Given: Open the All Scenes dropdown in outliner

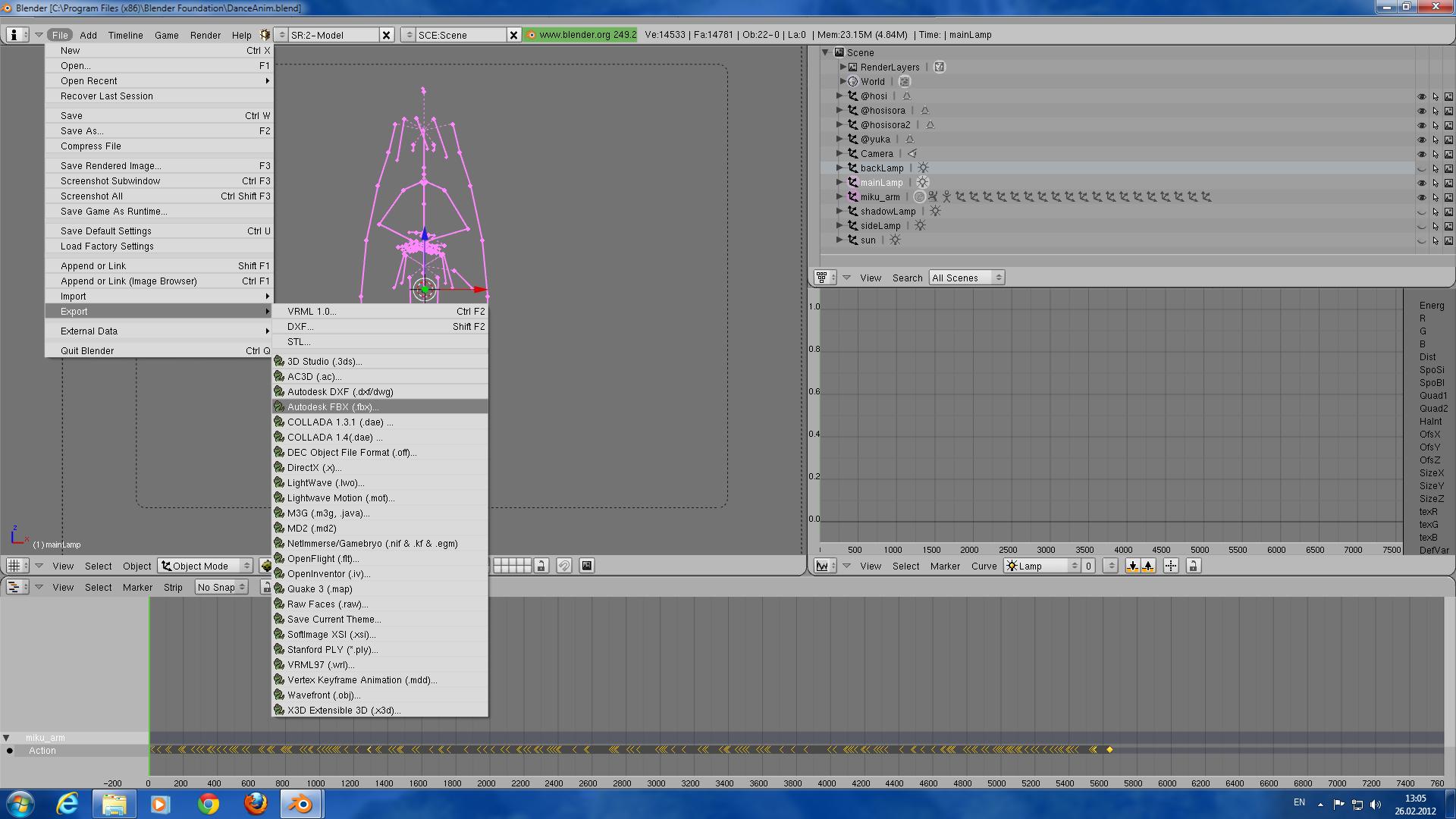Looking at the screenshot, I should [x=967, y=278].
